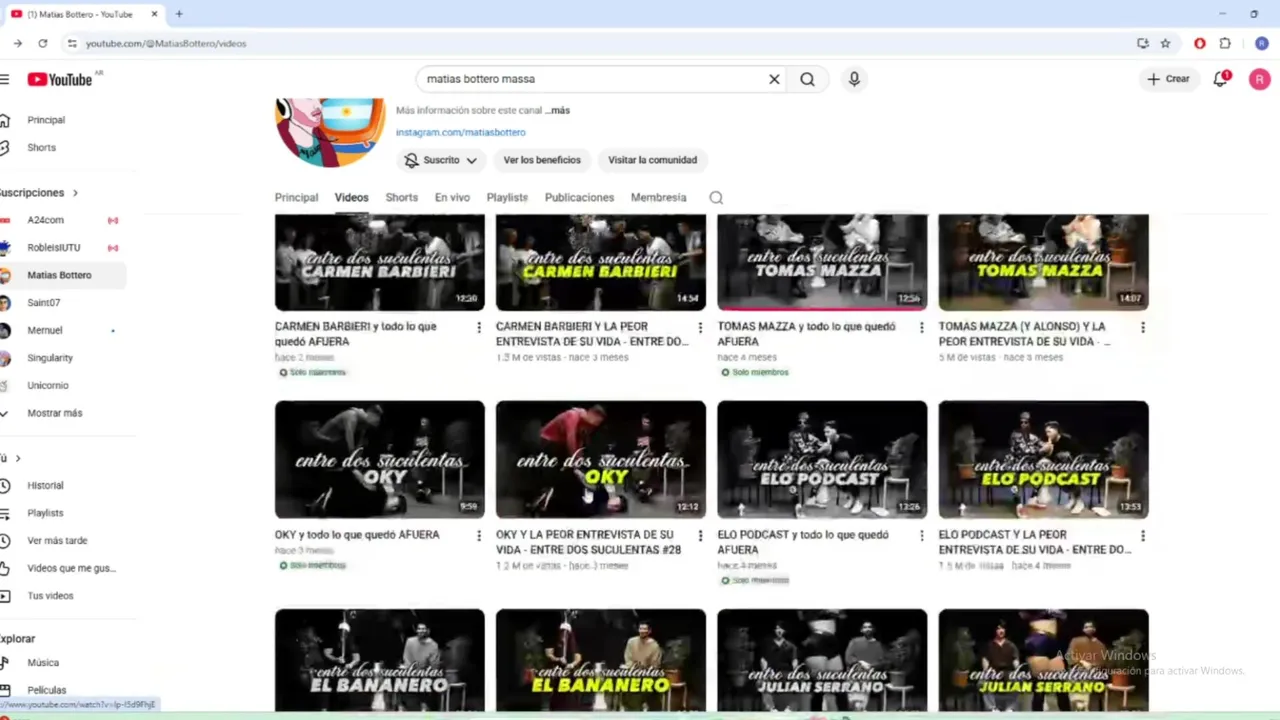Screen dimensions: 1280x720
Task: Click the YouTube logo
Action: (x=60, y=79)
